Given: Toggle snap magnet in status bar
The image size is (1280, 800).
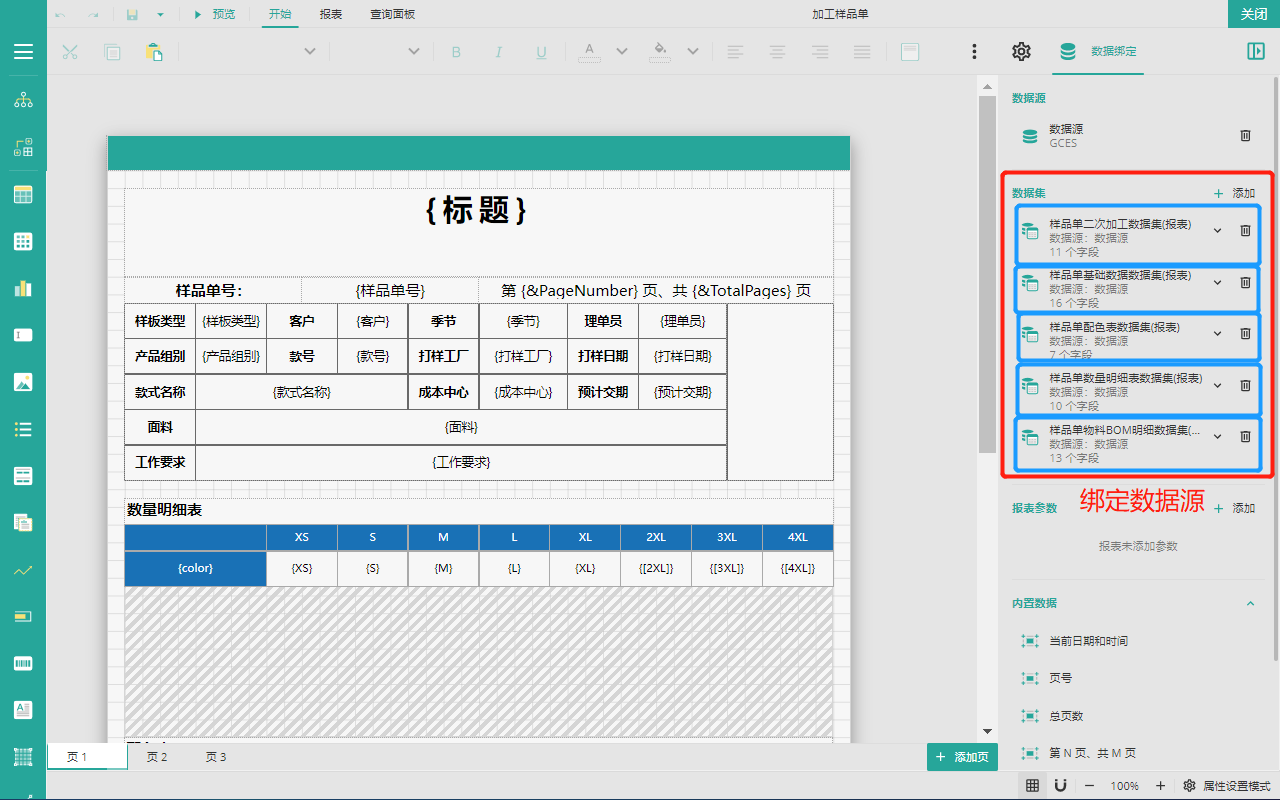Looking at the screenshot, I should pyautogui.click(x=1060, y=786).
